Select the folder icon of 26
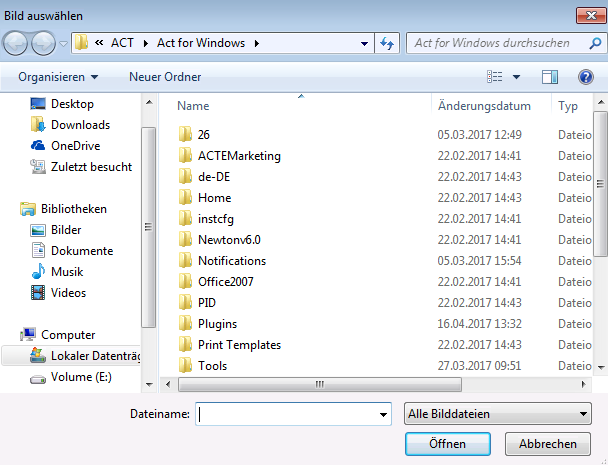This screenshot has width=608, height=465. click(x=185, y=134)
